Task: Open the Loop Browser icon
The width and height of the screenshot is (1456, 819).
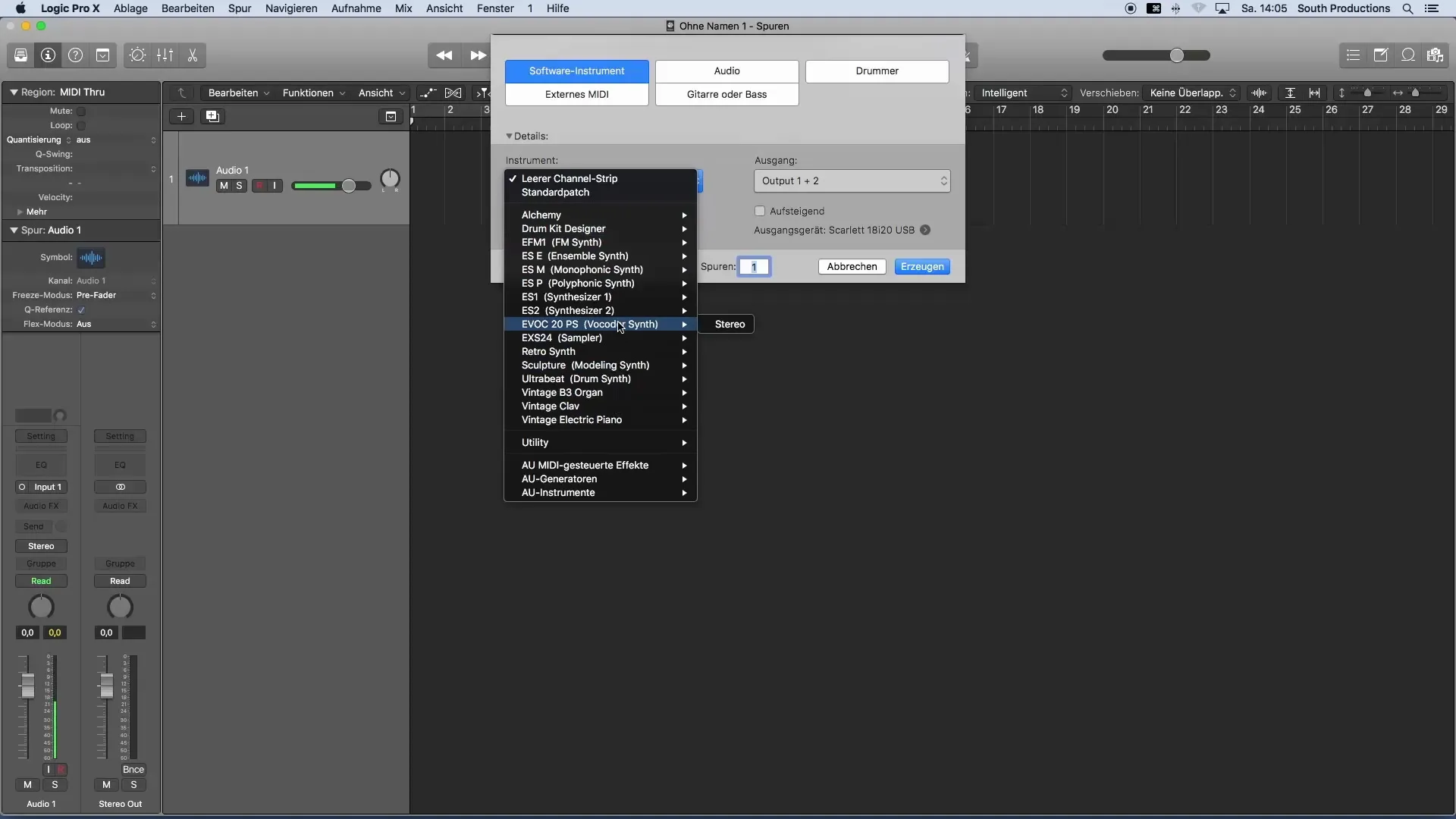Action: coord(1407,55)
